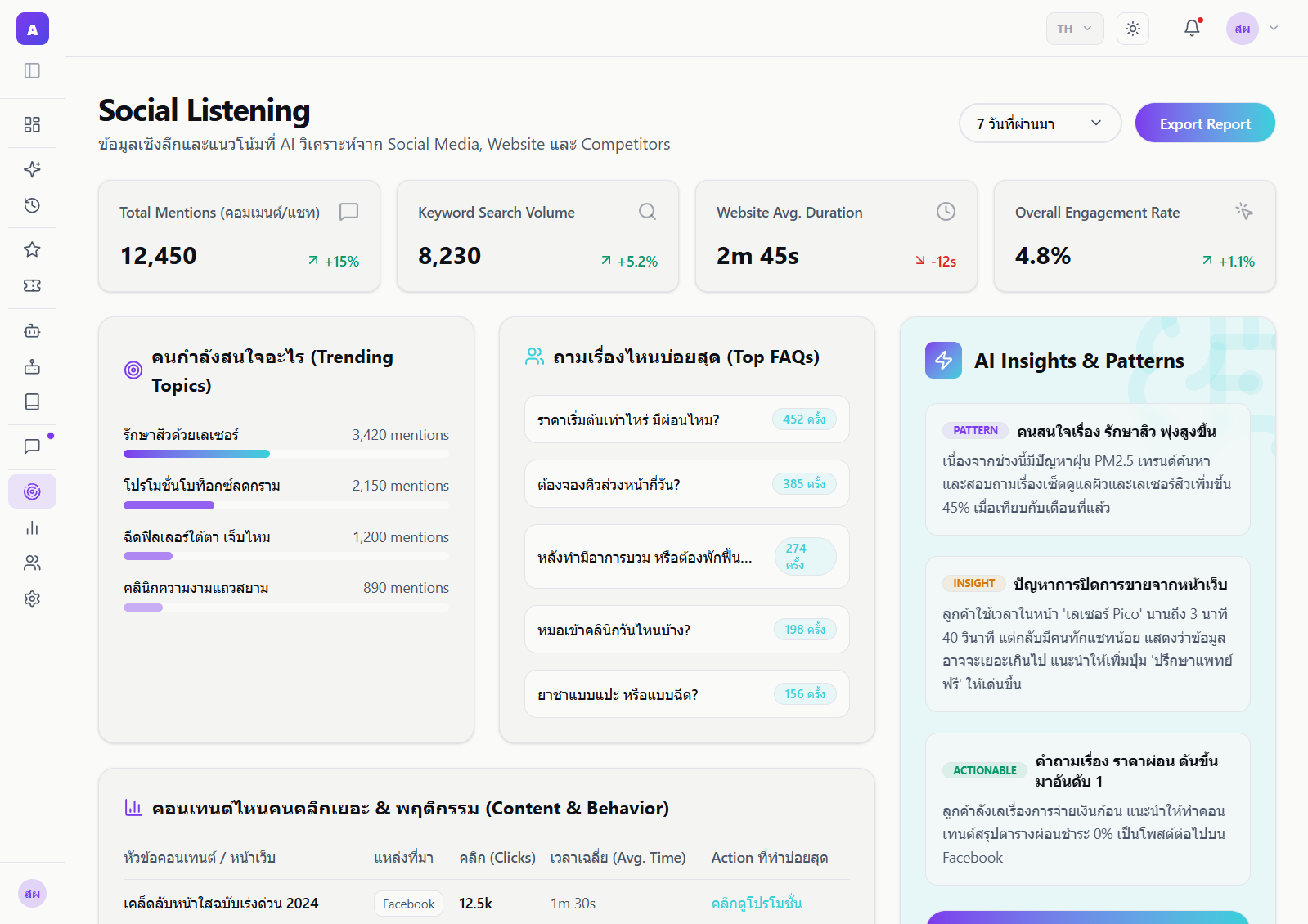Open the book icon in sidebar

[33, 401]
